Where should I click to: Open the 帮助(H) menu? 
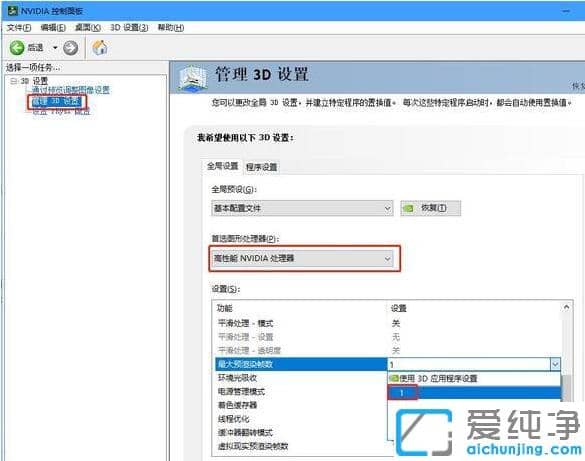171,28
